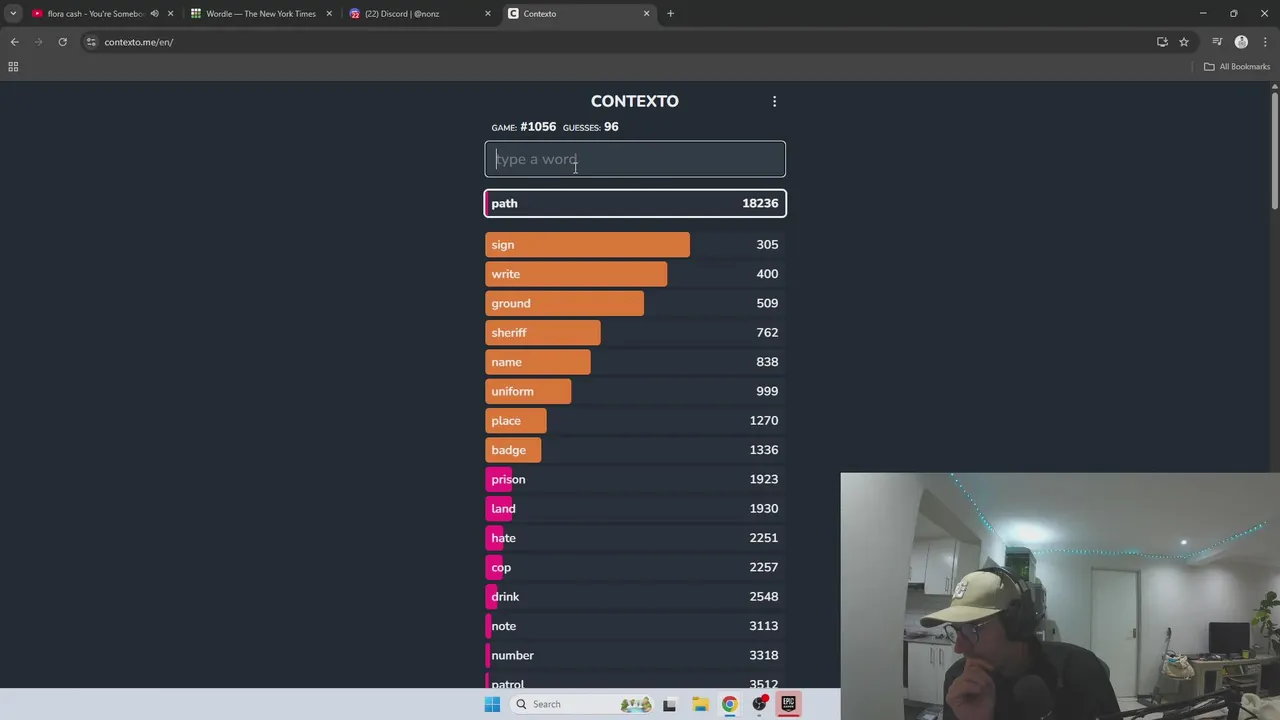Click the CONTEXTO title heading
This screenshot has width=1280, height=720.
(635, 101)
